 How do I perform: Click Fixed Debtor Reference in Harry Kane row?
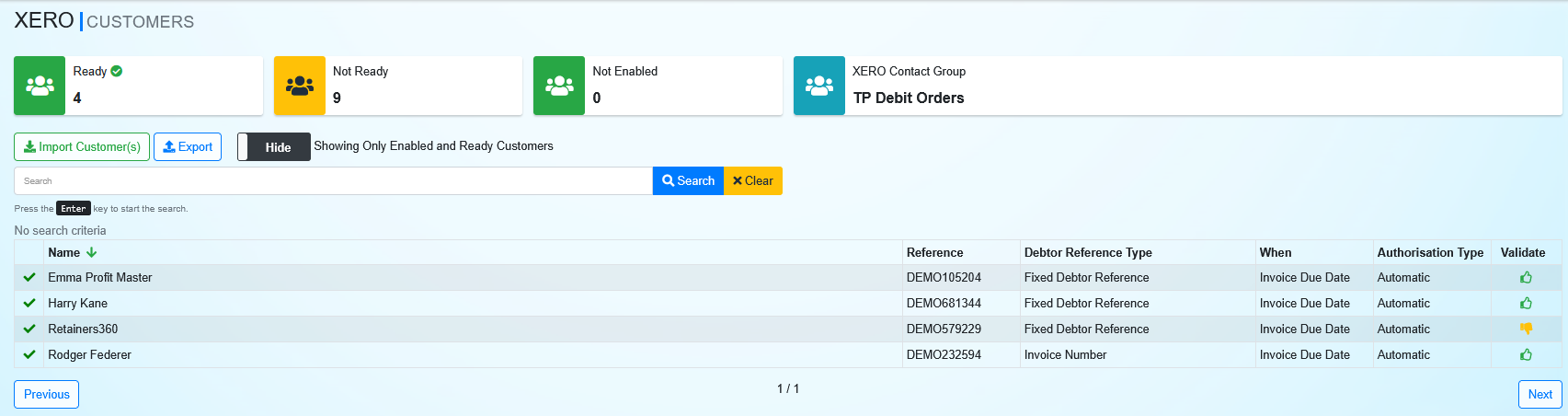pyautogui.click(x=1086, y=303)
